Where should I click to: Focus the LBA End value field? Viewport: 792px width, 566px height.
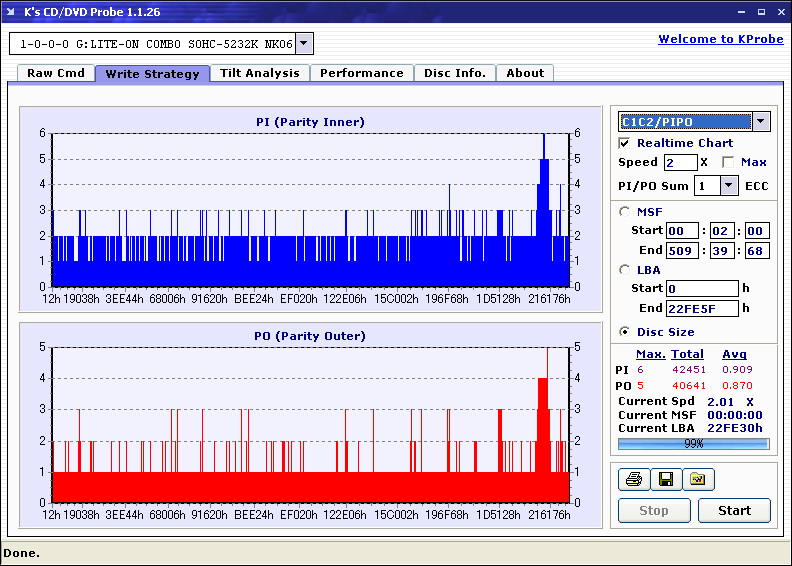click(702, 308)
